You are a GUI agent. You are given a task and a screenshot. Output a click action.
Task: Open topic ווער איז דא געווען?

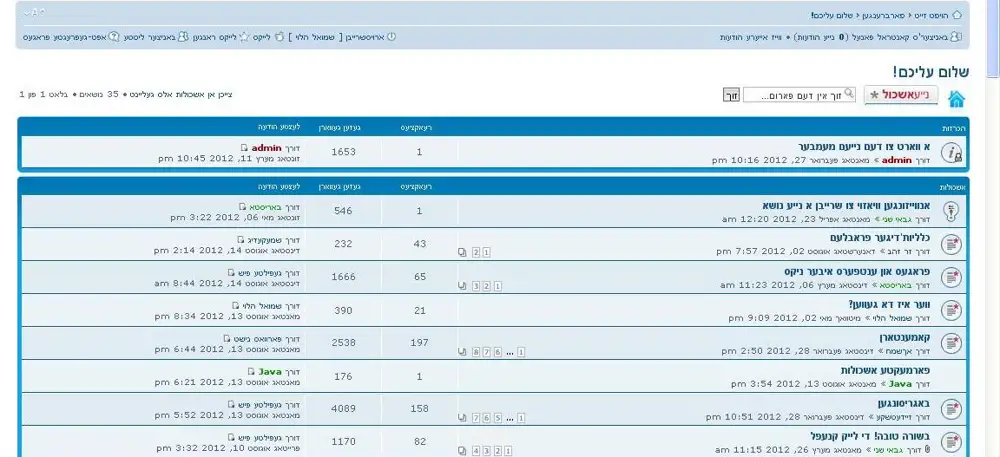(890, 304)
